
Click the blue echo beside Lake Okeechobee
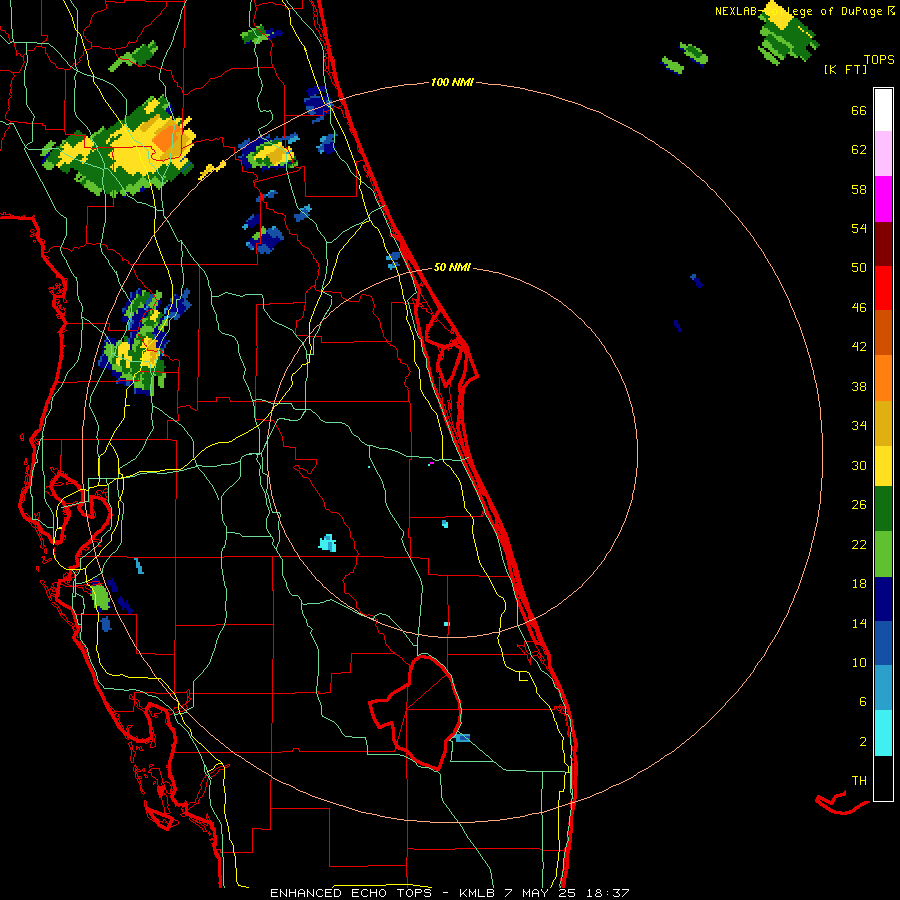463,738
